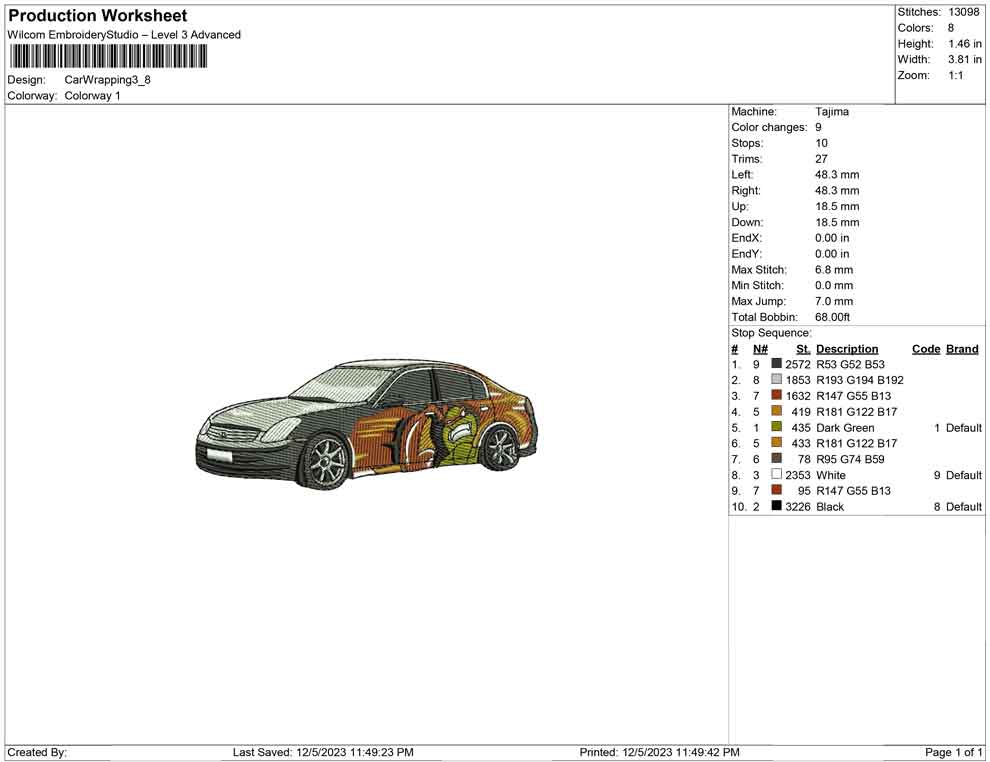Click the EndX value 0.00 in
Screen dimensions: 990x762
pyautogui.click(x=832, y=238)
